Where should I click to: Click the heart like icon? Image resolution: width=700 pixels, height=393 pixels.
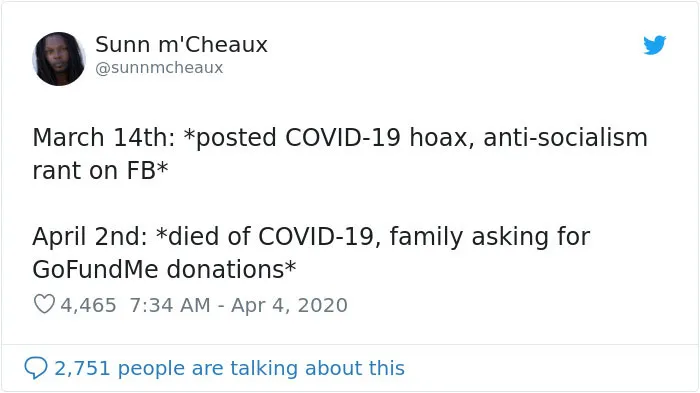coord(44,304)
